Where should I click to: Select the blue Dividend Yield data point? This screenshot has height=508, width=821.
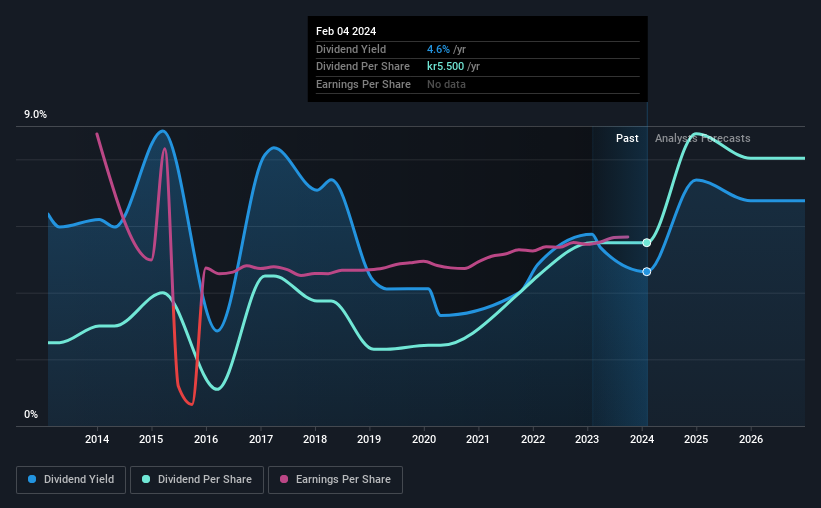[x=647, y=272]
